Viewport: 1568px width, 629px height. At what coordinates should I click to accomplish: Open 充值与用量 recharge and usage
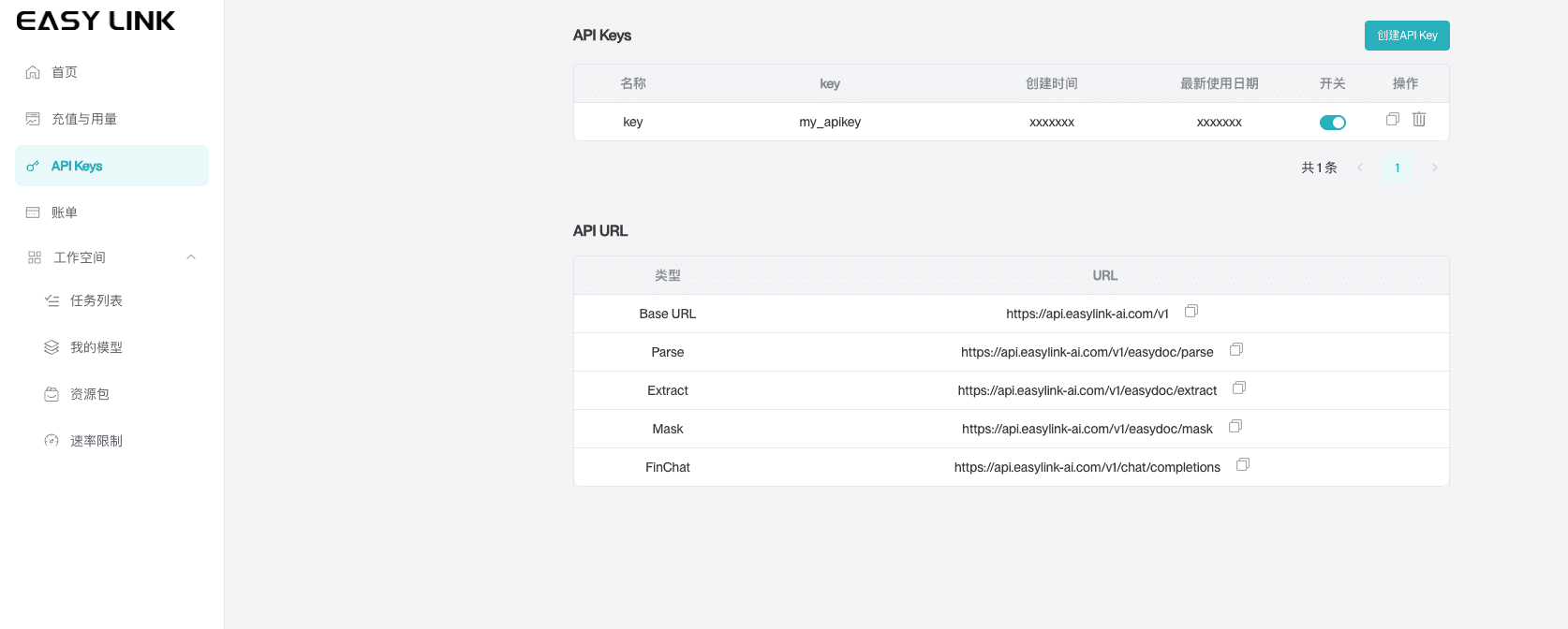click(84, 119)
